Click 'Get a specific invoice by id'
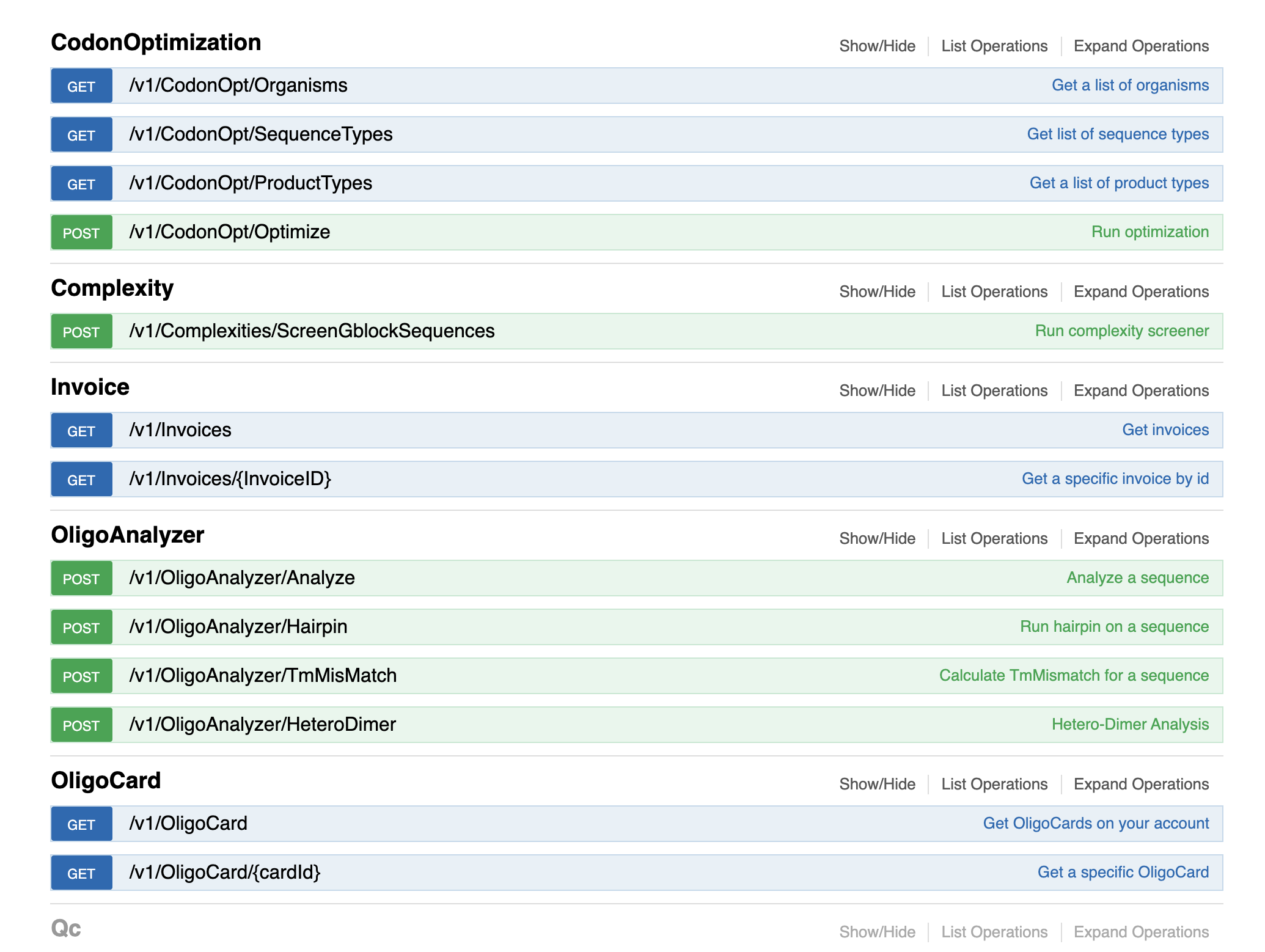 (1115, 478)
